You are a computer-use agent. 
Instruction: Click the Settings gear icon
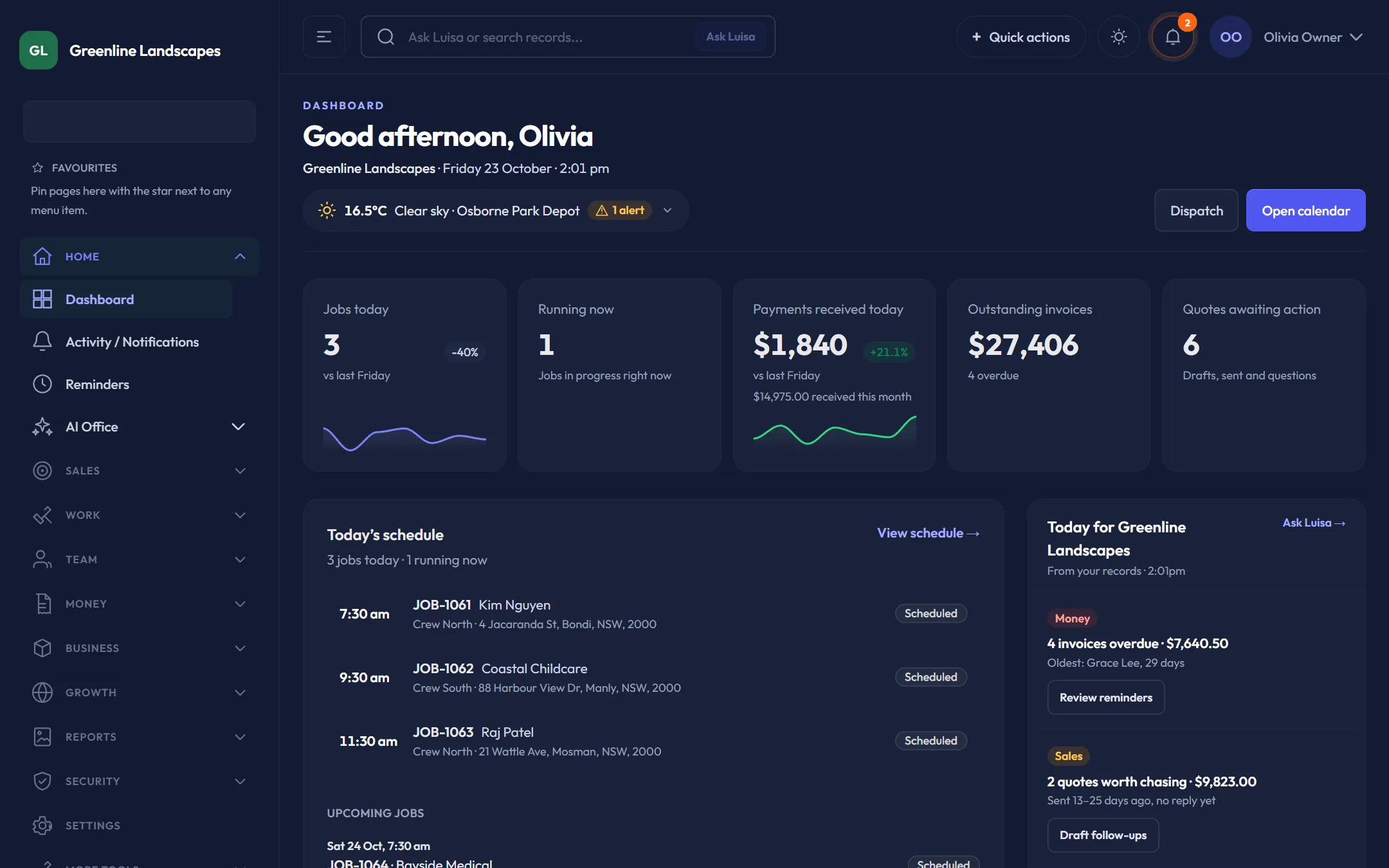42,826
